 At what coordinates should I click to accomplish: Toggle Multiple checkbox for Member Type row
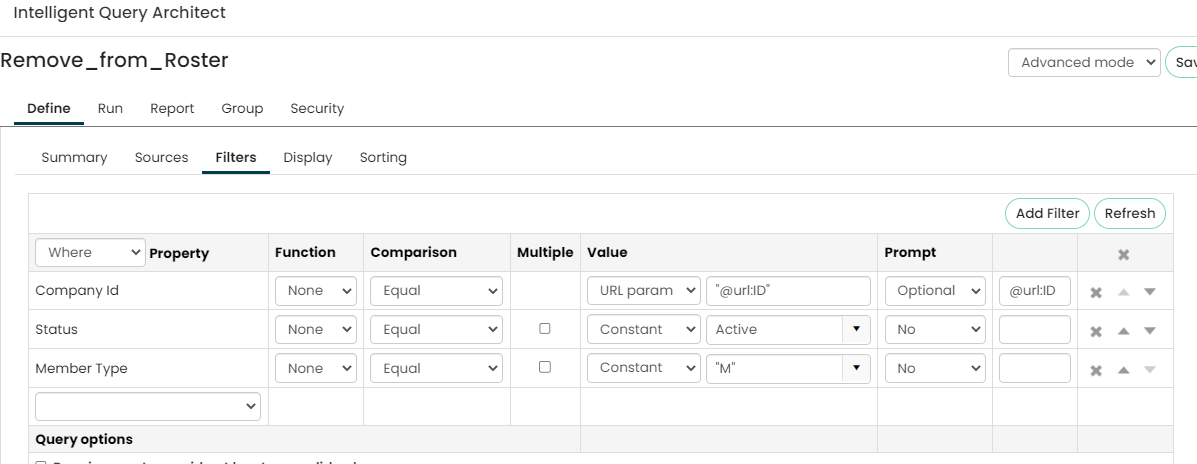click(545, 367)
